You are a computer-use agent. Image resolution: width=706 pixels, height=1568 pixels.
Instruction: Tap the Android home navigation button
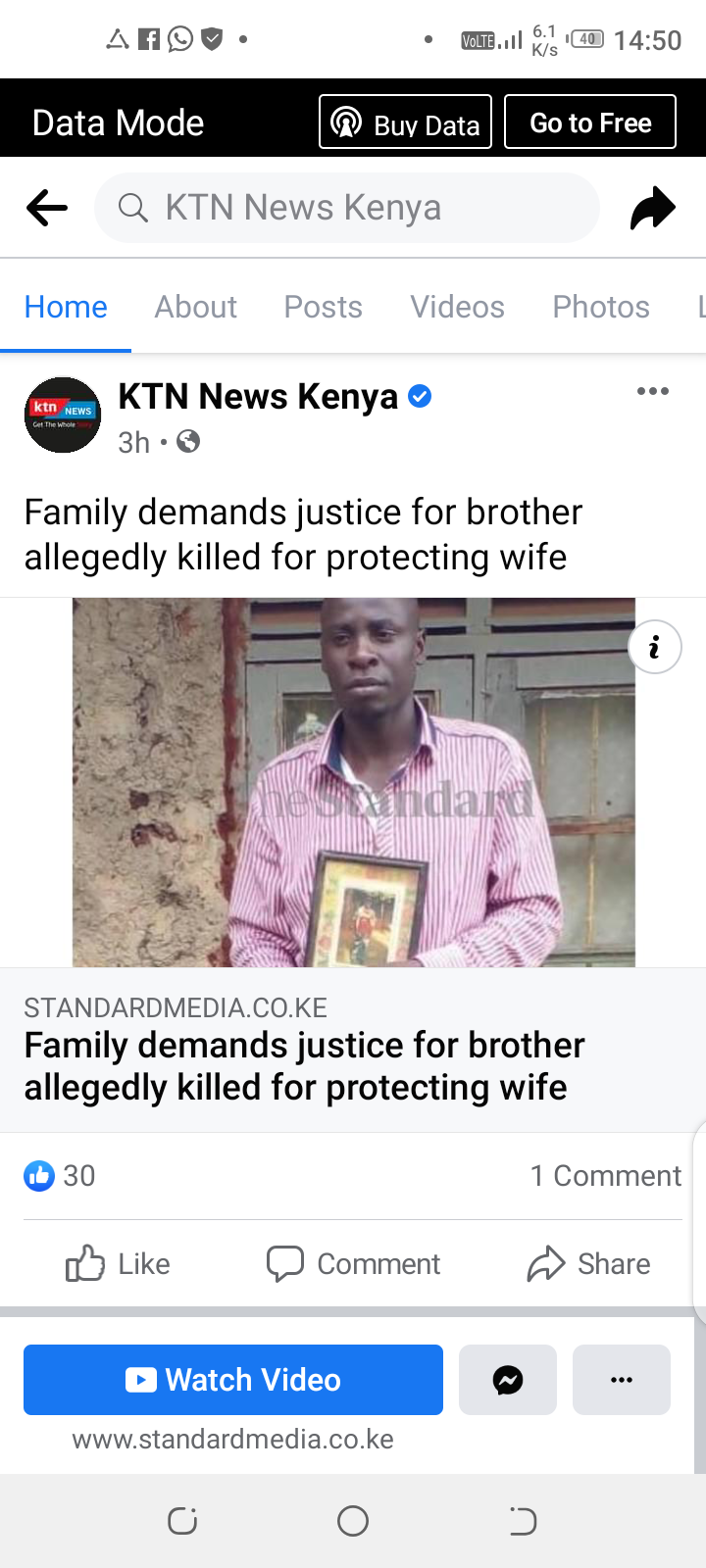(x=353, y=1521)
